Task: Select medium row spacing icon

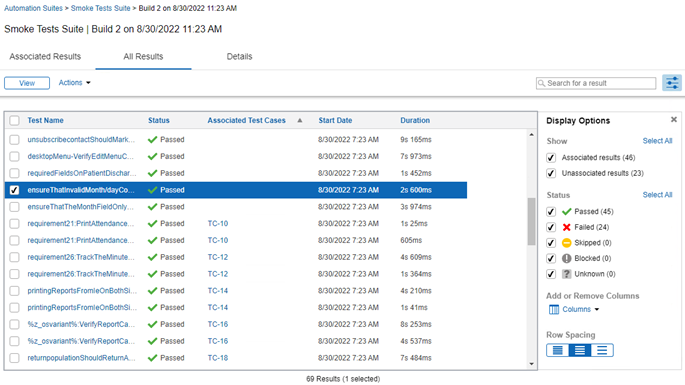Action: coord(580,350)
